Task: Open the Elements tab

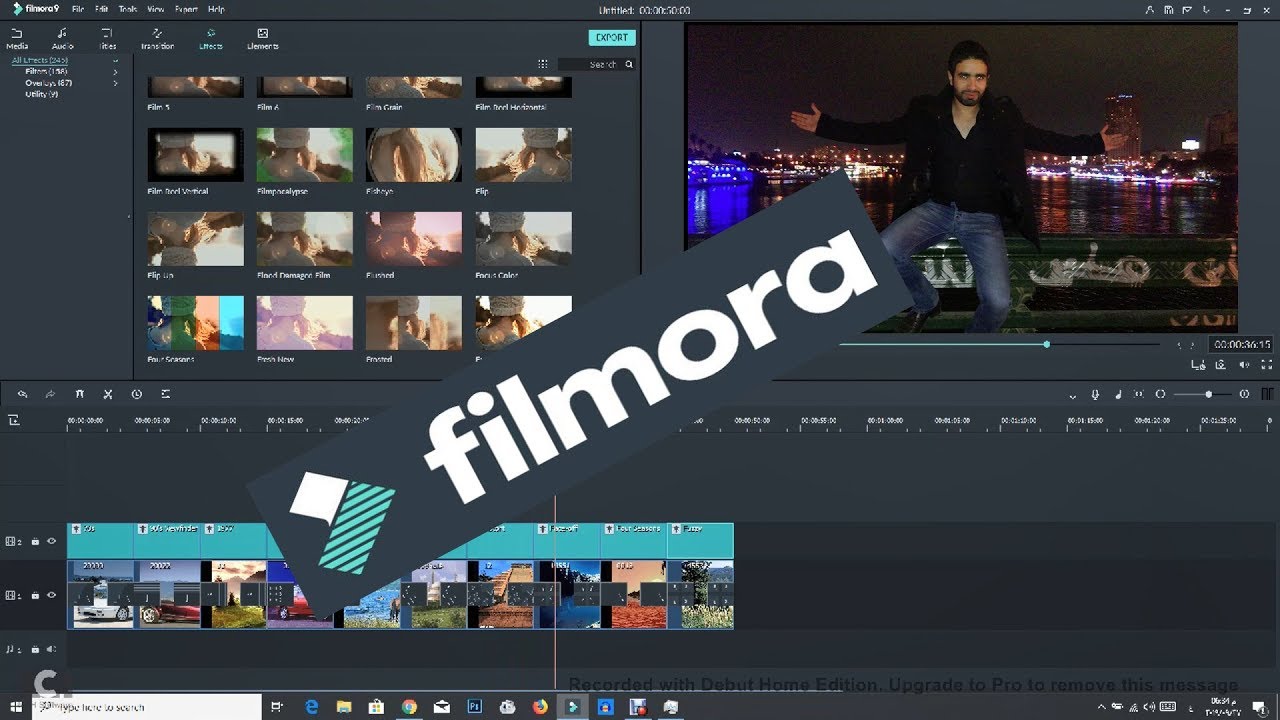Action: click(262, 39)
